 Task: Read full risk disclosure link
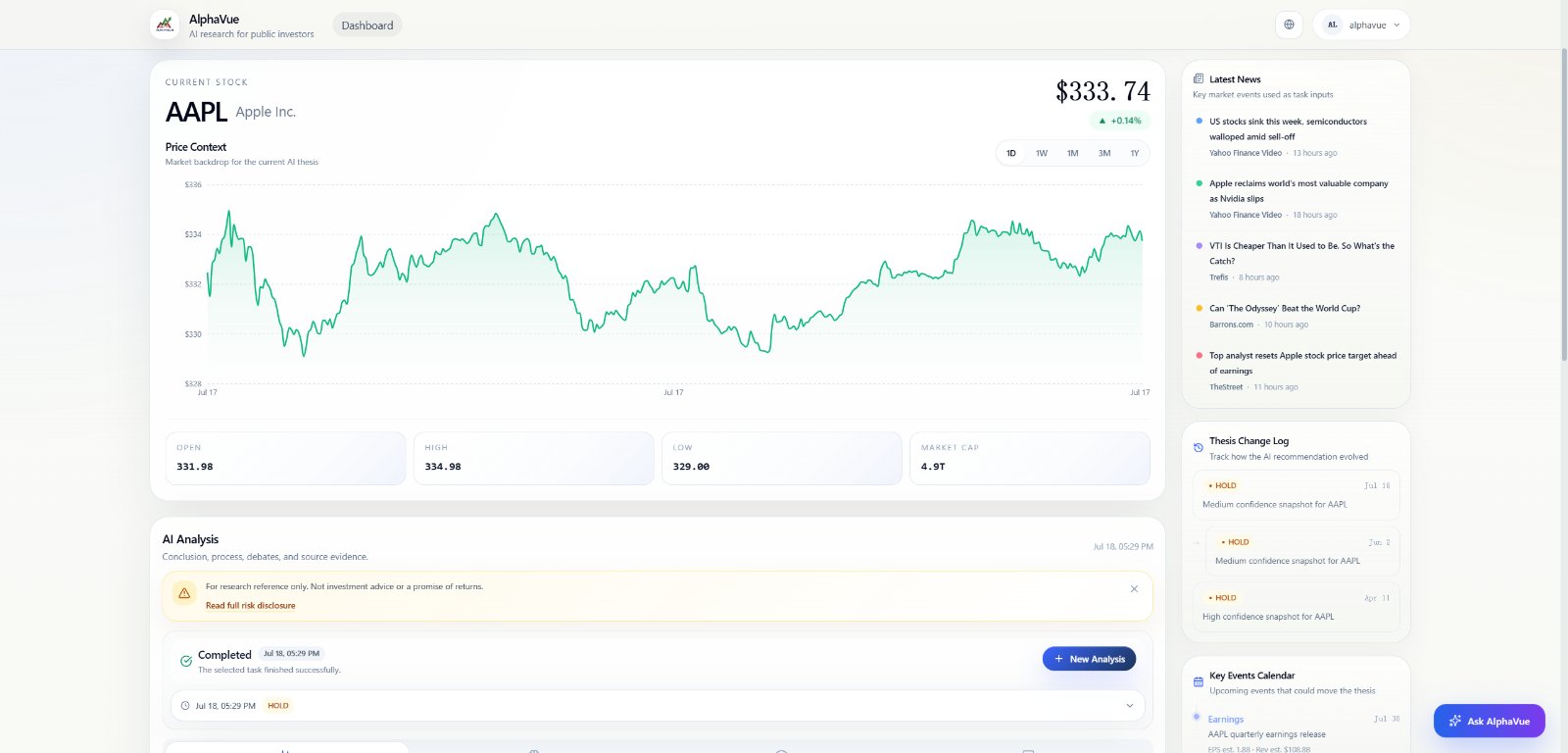(250, 606)
